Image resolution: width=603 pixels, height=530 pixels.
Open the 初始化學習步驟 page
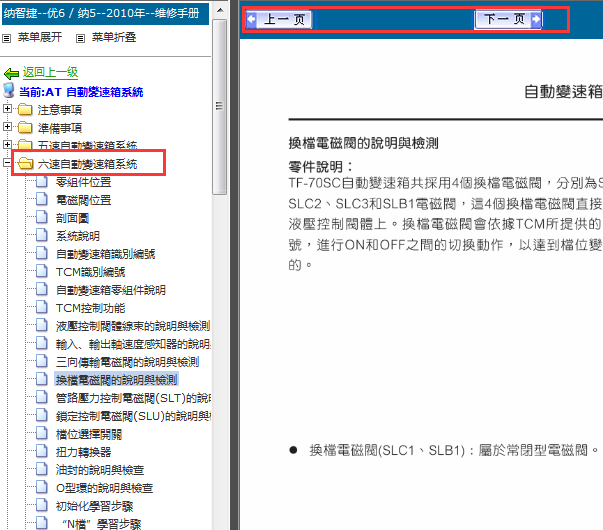tap(95, 506)
